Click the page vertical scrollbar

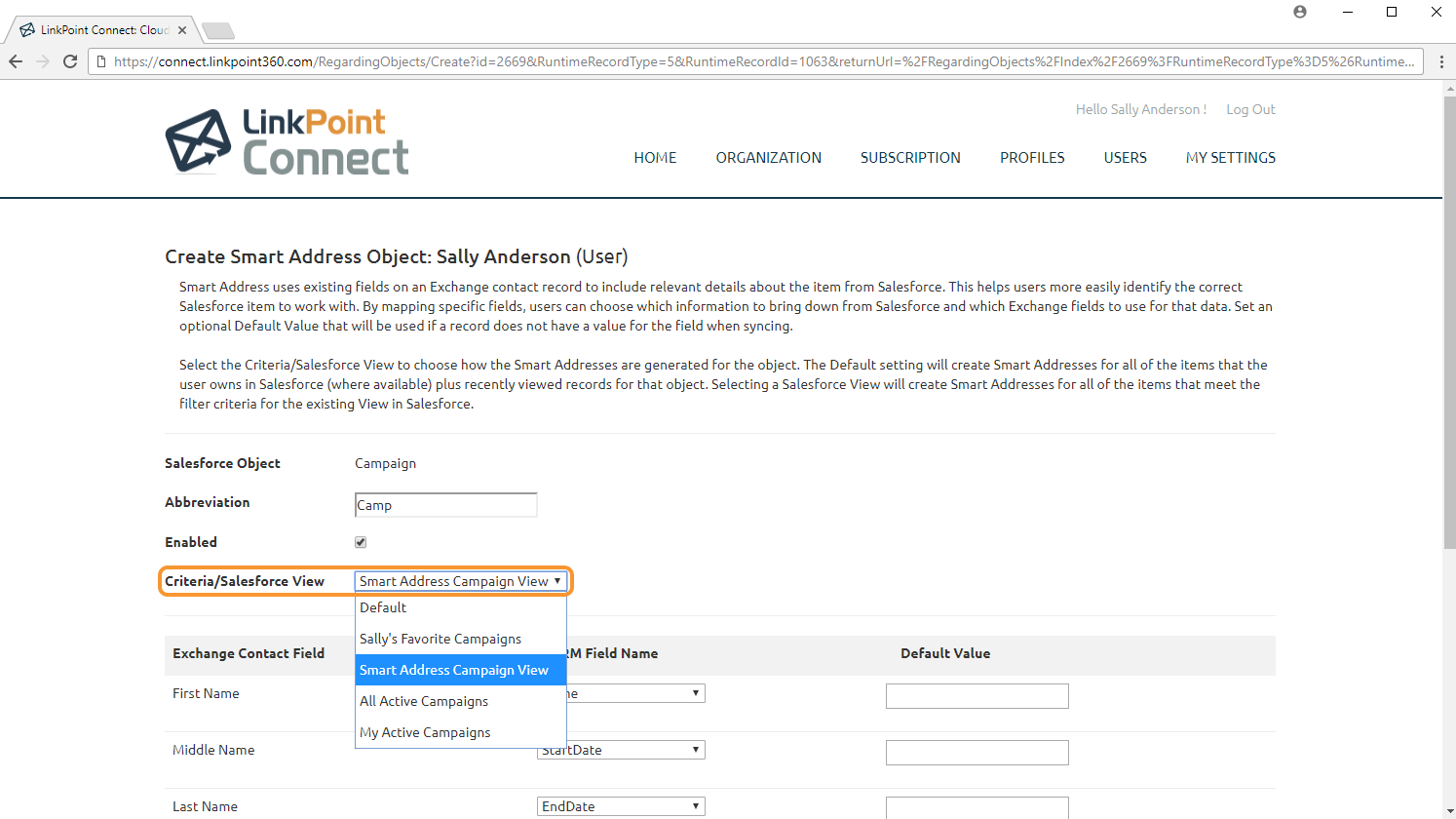coord(1449,322)
